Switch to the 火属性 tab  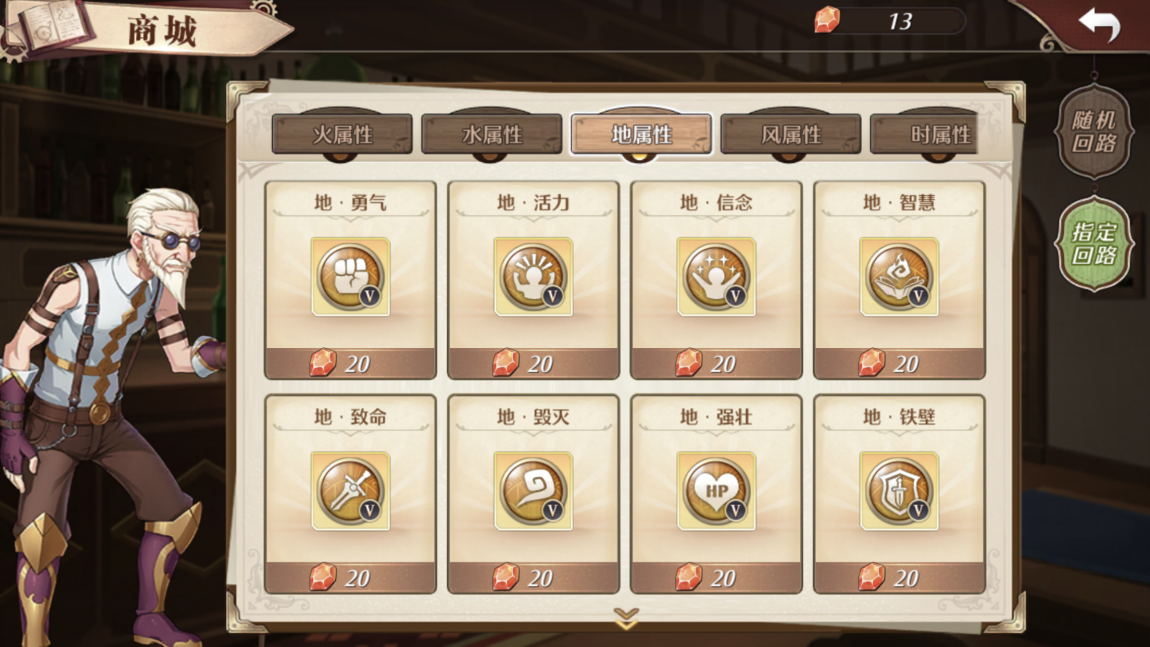click(x=343, y=134)
